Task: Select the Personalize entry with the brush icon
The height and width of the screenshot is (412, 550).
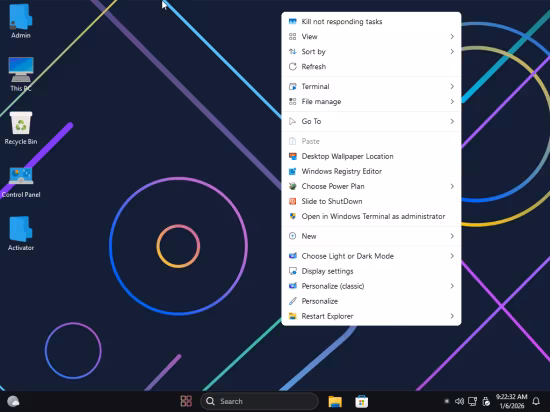Action: pyautogui.click(x=371, y=301)
